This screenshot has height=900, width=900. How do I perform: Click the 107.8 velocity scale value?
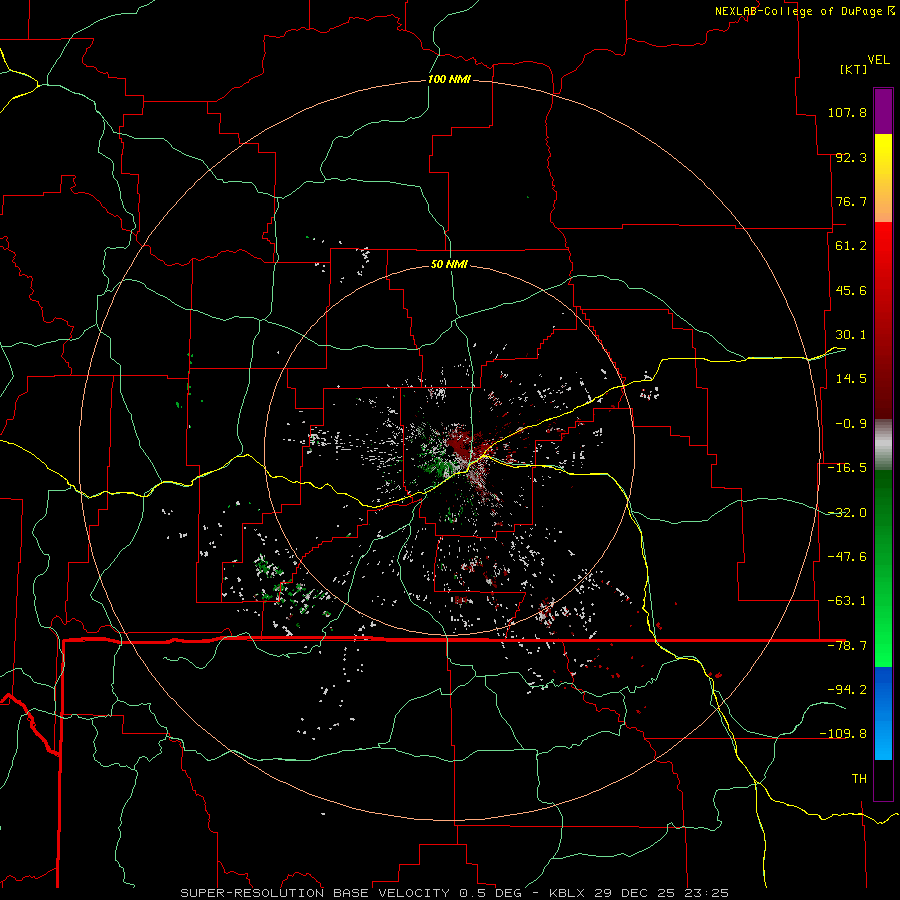click(x=847, y=112)
